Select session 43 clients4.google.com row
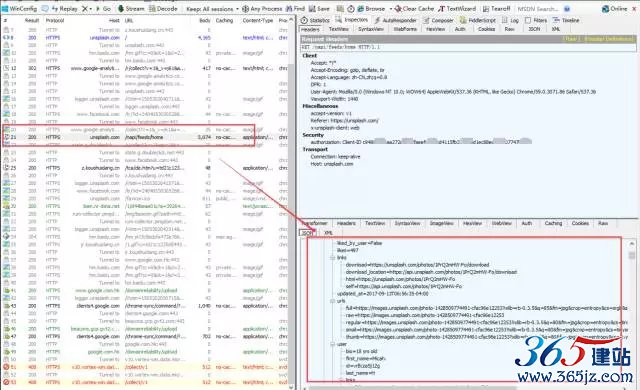 pyautogui.click(x=145, y=306)
